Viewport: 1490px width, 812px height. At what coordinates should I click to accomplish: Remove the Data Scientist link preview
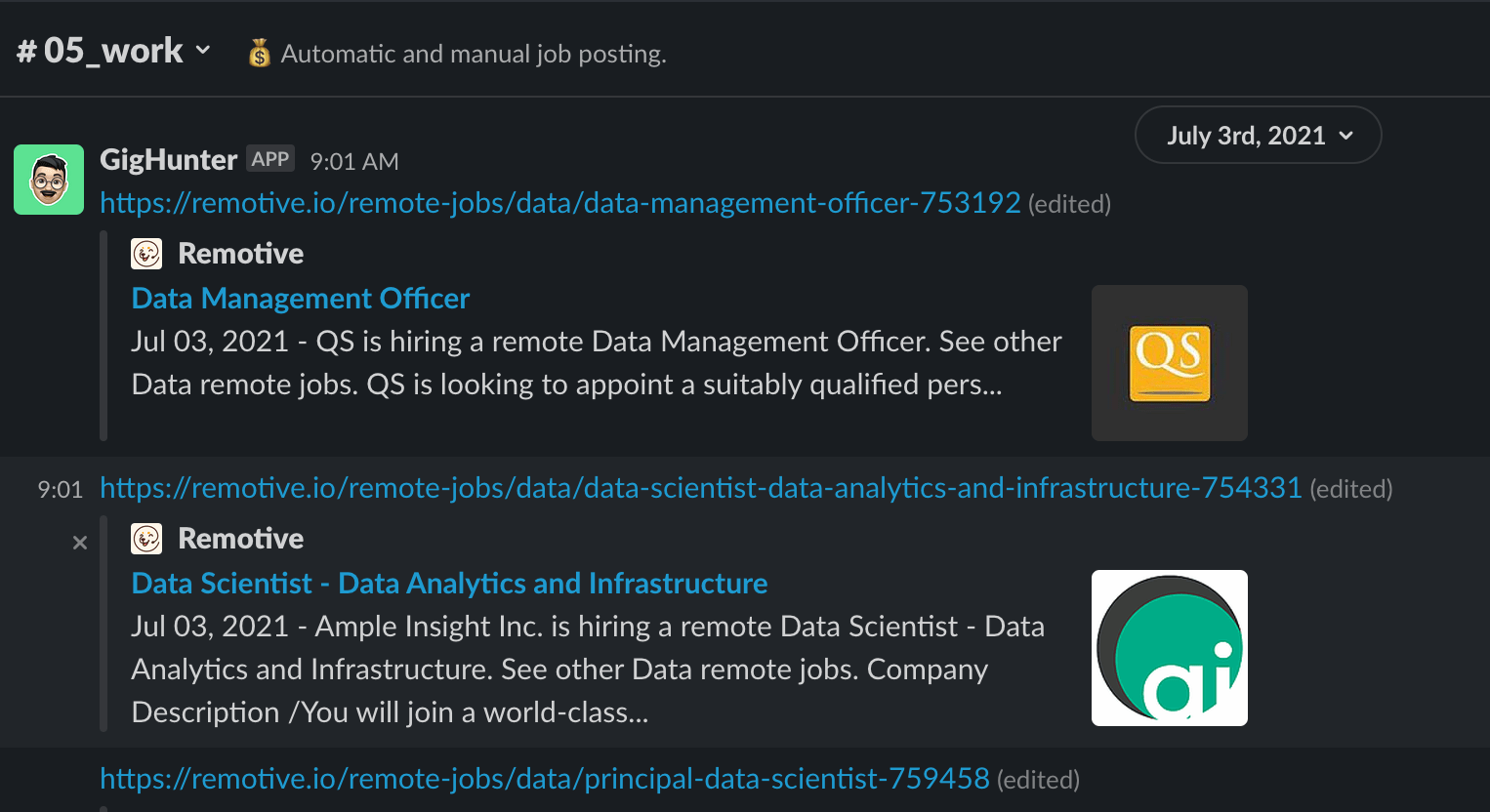80,543
